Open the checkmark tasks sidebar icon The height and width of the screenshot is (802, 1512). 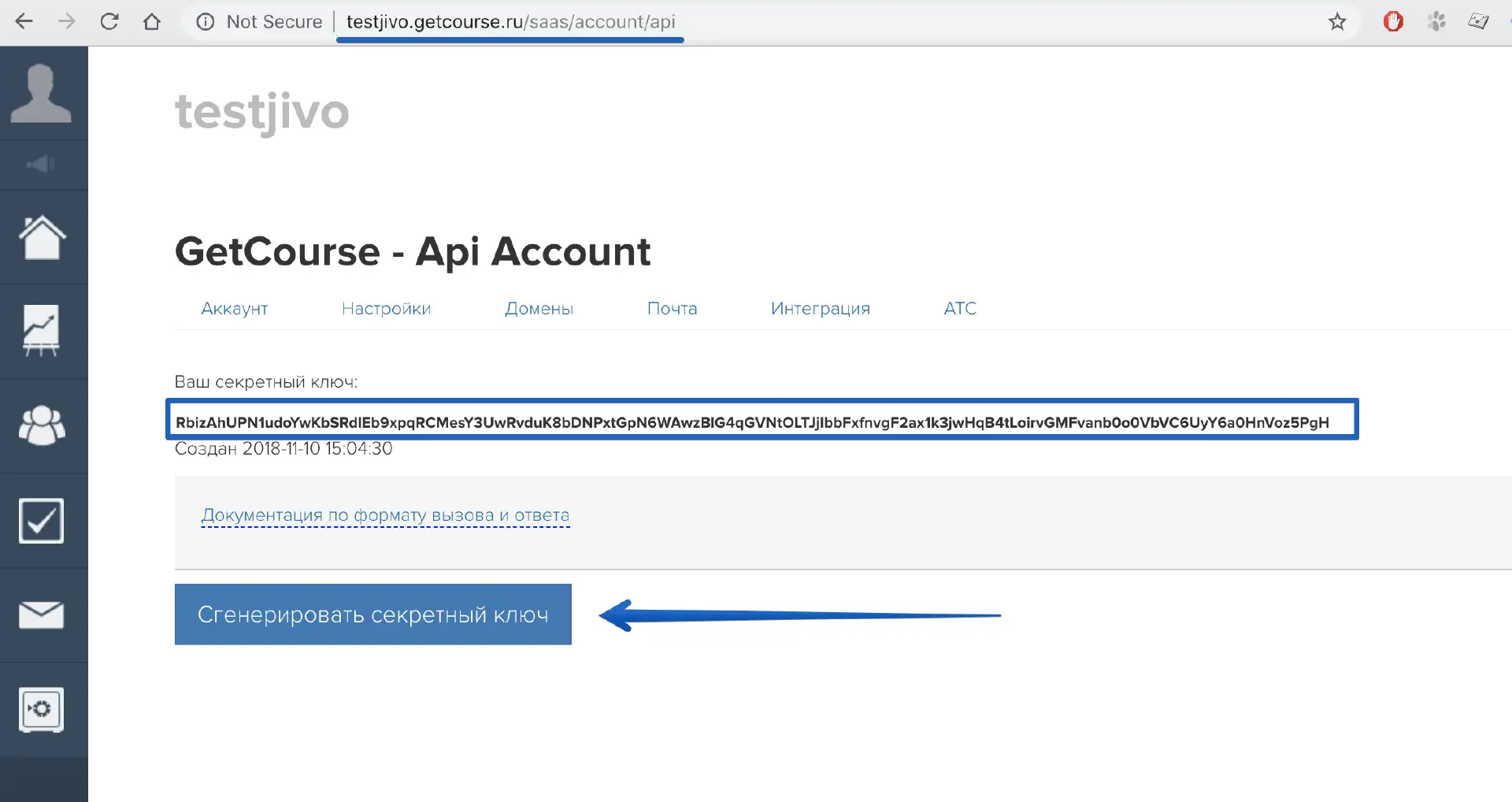[x=41, y=520]
